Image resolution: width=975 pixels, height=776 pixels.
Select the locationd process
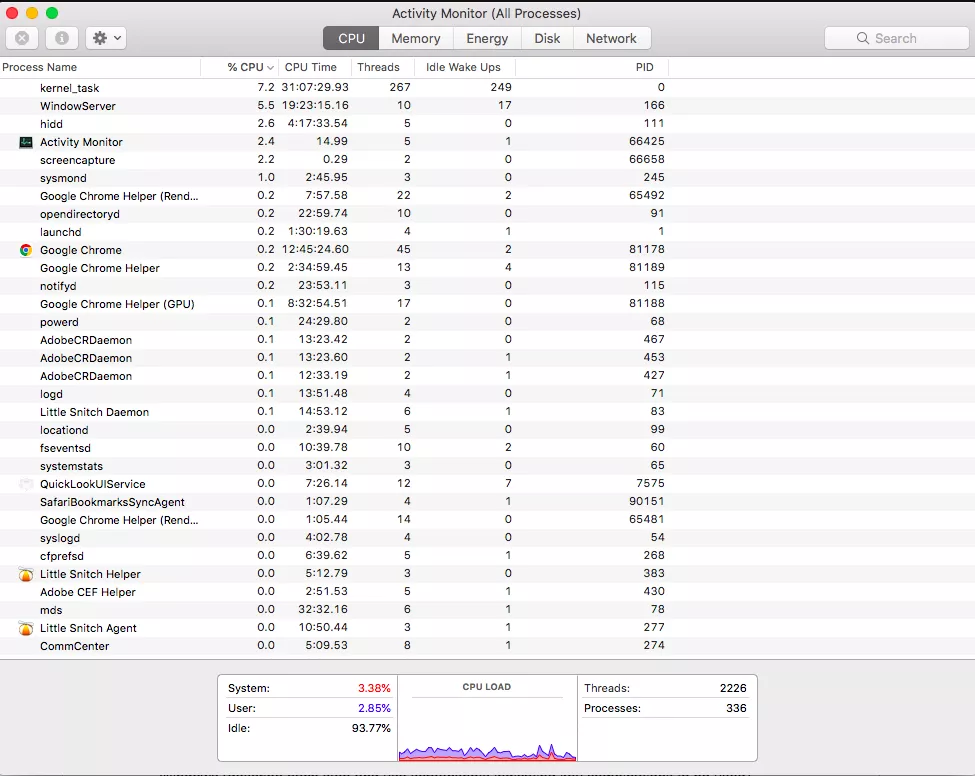[x=488, y=430]
